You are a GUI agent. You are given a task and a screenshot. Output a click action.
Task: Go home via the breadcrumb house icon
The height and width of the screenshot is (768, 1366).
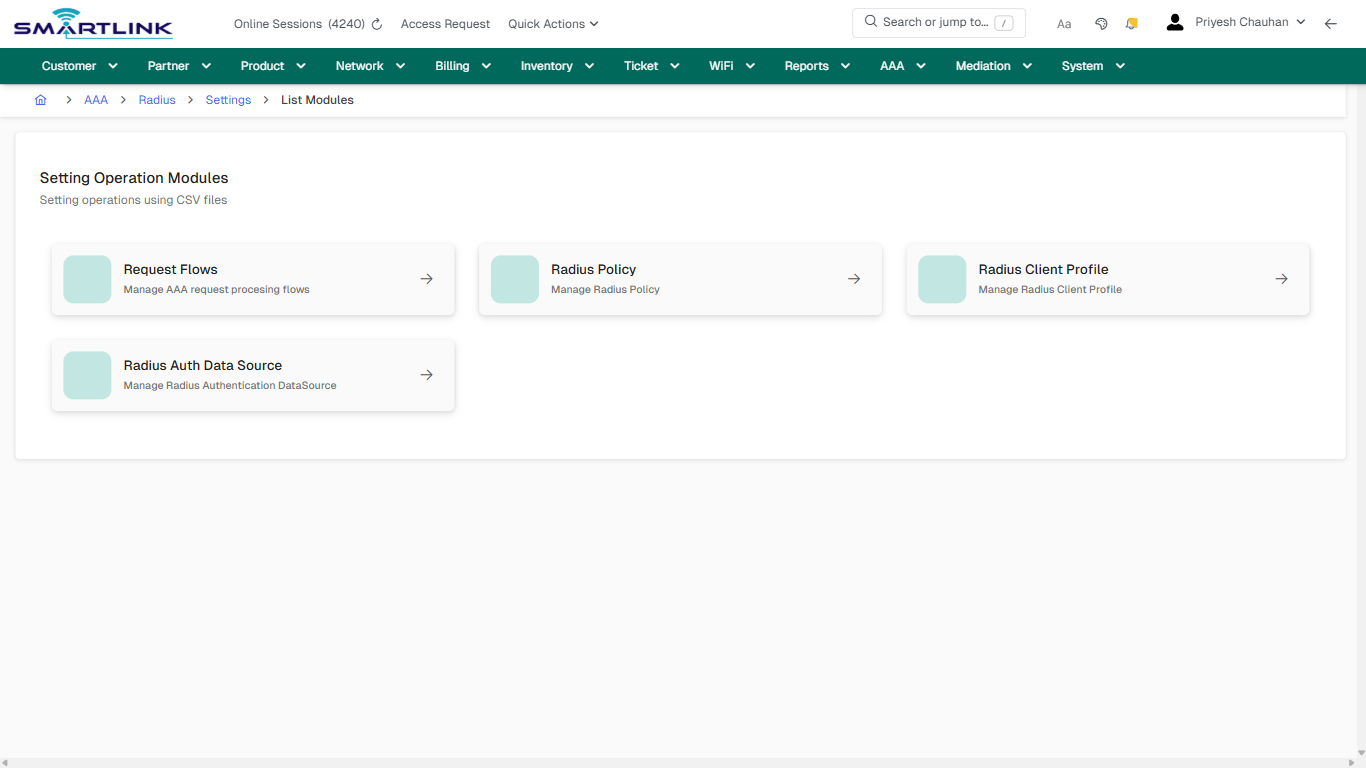pos(40,100)
